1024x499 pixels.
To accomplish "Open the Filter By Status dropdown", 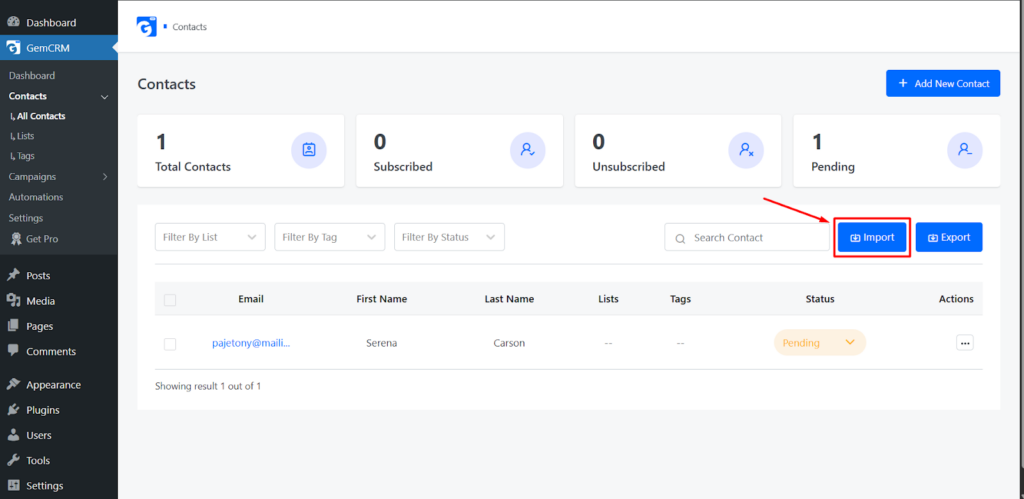I will coord(449,237).
